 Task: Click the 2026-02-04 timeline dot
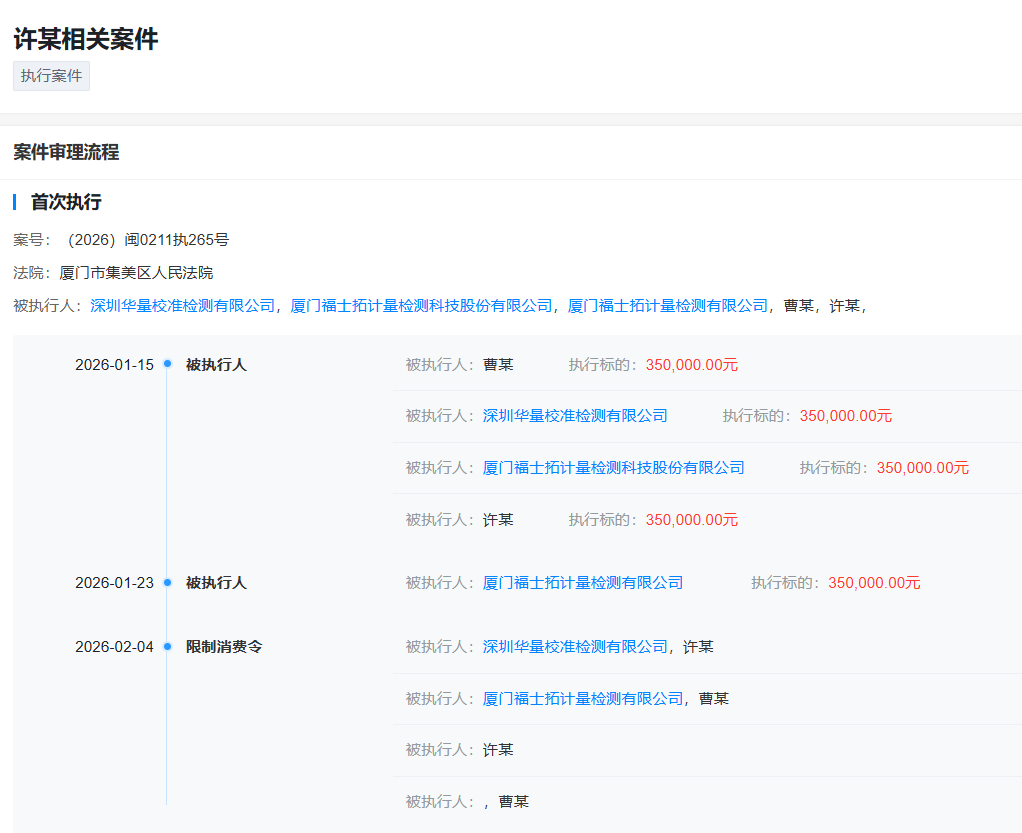tap(167, 647)
